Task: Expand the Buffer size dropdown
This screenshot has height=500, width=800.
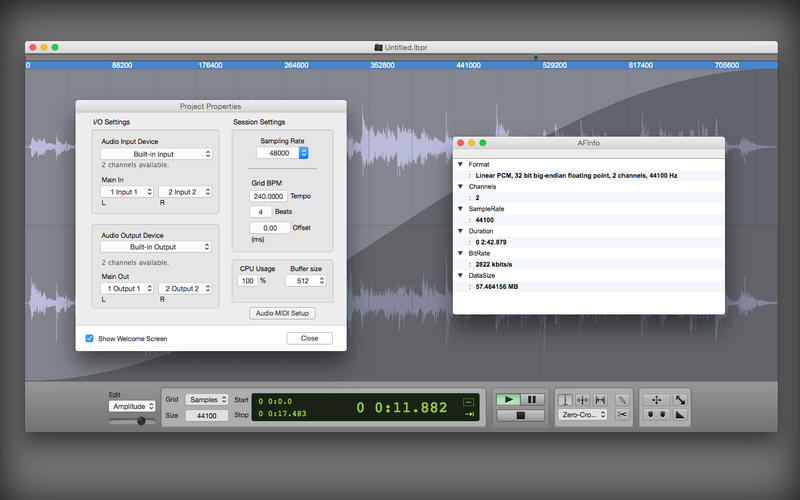Action: [x=307, y=281]
